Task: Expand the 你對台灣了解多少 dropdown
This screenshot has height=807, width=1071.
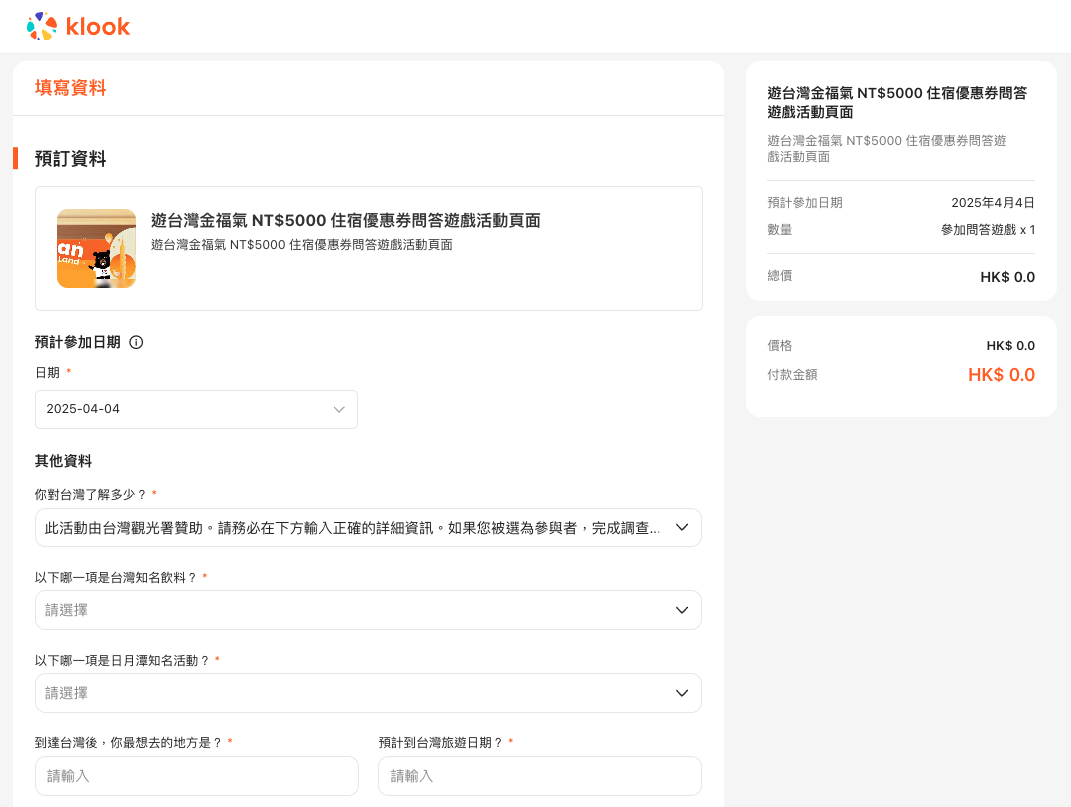Action: pyautogui.click(x=368, y=528)
